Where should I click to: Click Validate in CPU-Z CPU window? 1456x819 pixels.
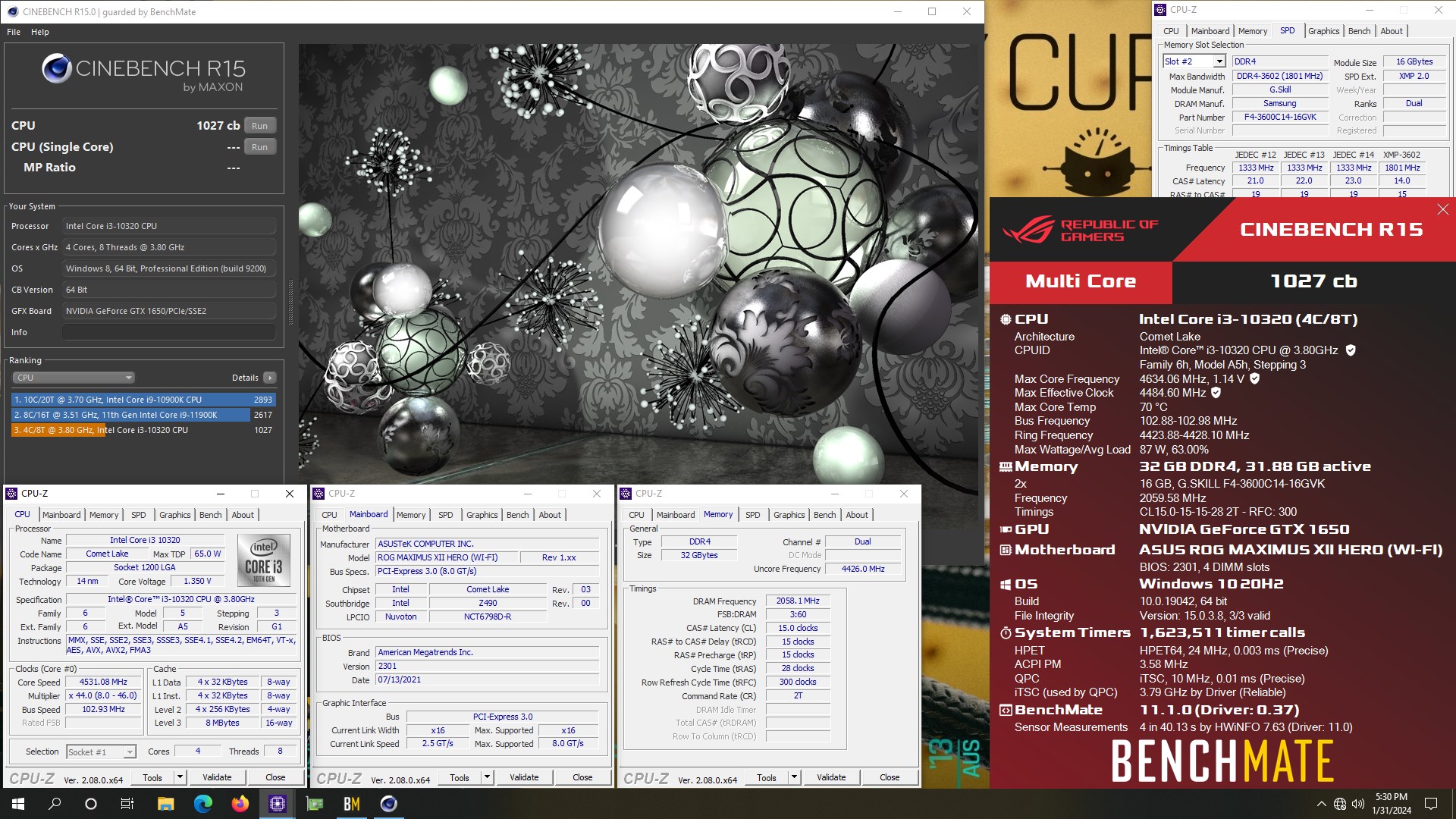click(x=217, y=777)
